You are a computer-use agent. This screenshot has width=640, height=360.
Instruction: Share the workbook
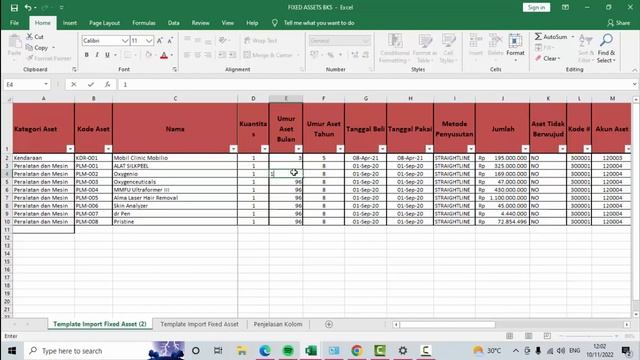[x=619, y=23]
